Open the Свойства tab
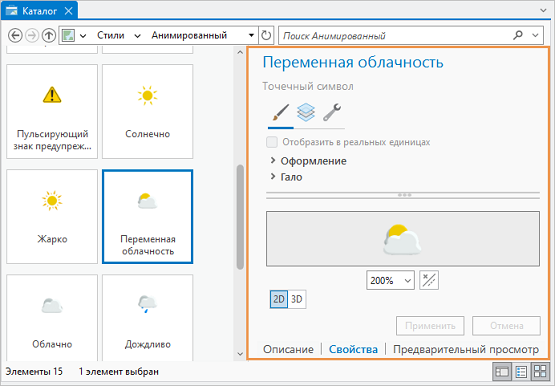555x386 pixels. pos(353,349)
